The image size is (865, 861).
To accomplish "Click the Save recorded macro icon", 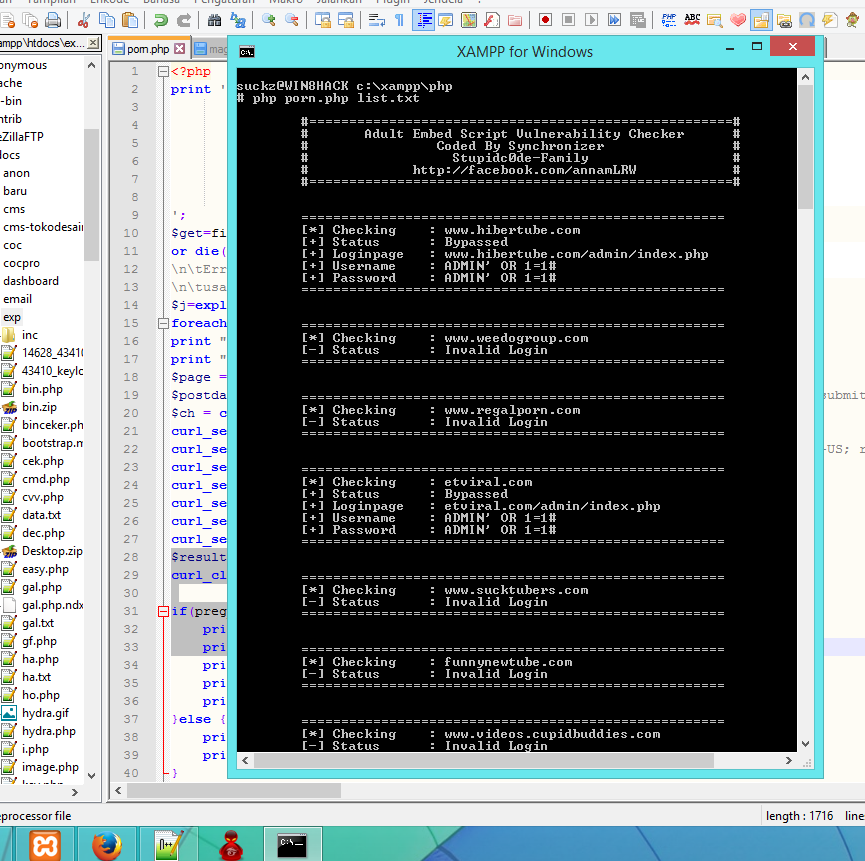I will pyautogui.click(x=638, y=21).
